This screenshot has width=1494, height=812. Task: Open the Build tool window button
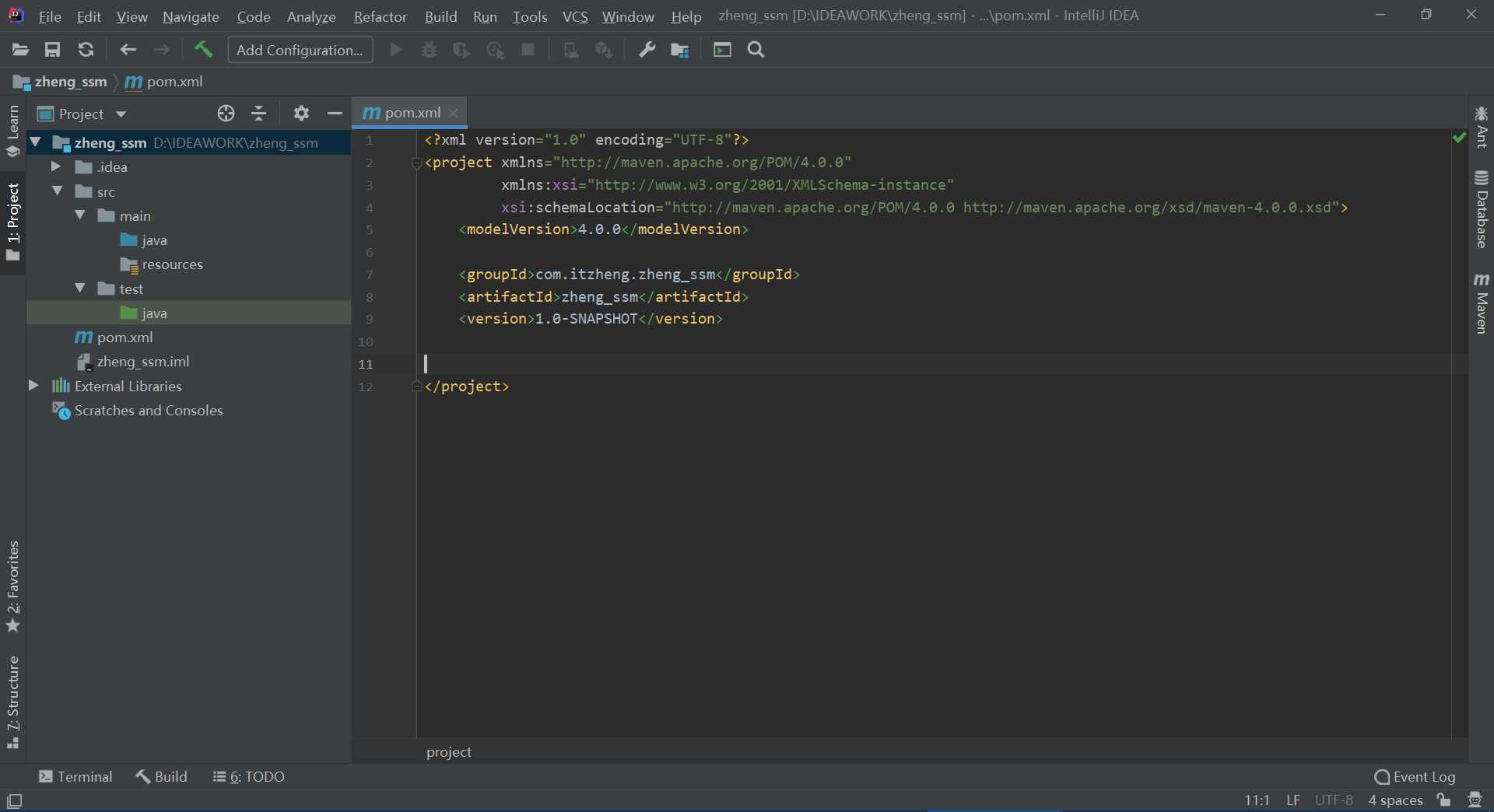coord(161,776)
